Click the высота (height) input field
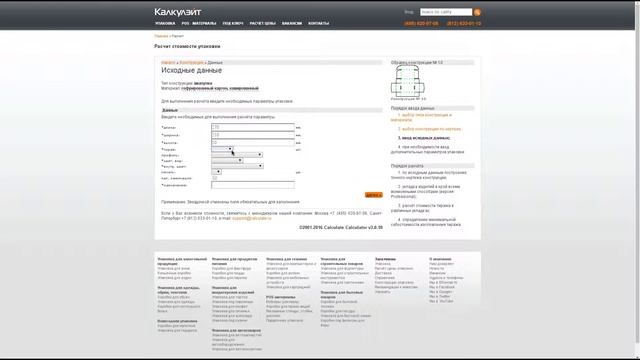The image size is (640, 360). click(253, 143)
